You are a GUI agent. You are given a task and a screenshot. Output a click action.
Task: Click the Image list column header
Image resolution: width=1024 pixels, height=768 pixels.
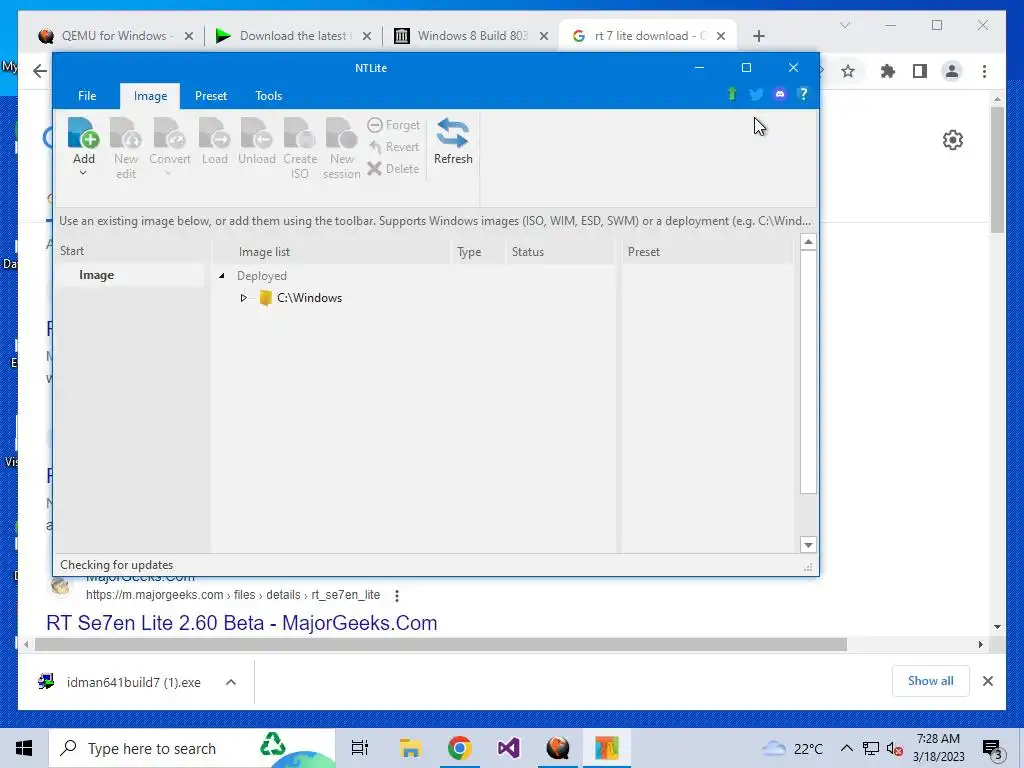(264, 252)
